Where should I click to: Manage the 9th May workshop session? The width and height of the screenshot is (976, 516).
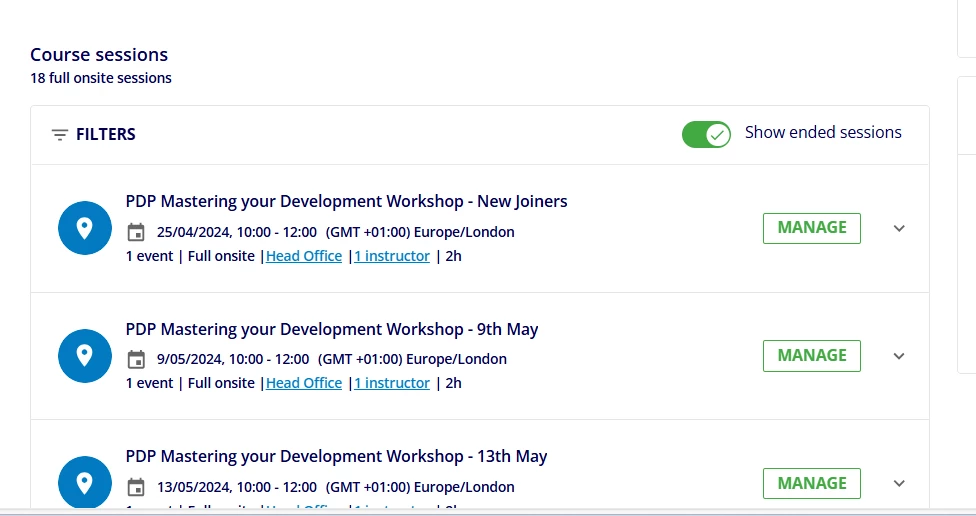click(811, 356)
